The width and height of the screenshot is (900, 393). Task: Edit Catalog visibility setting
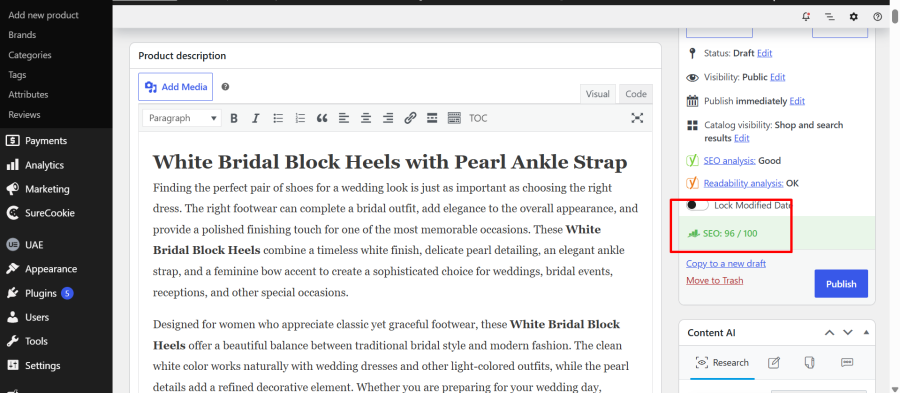pos(742,138)
